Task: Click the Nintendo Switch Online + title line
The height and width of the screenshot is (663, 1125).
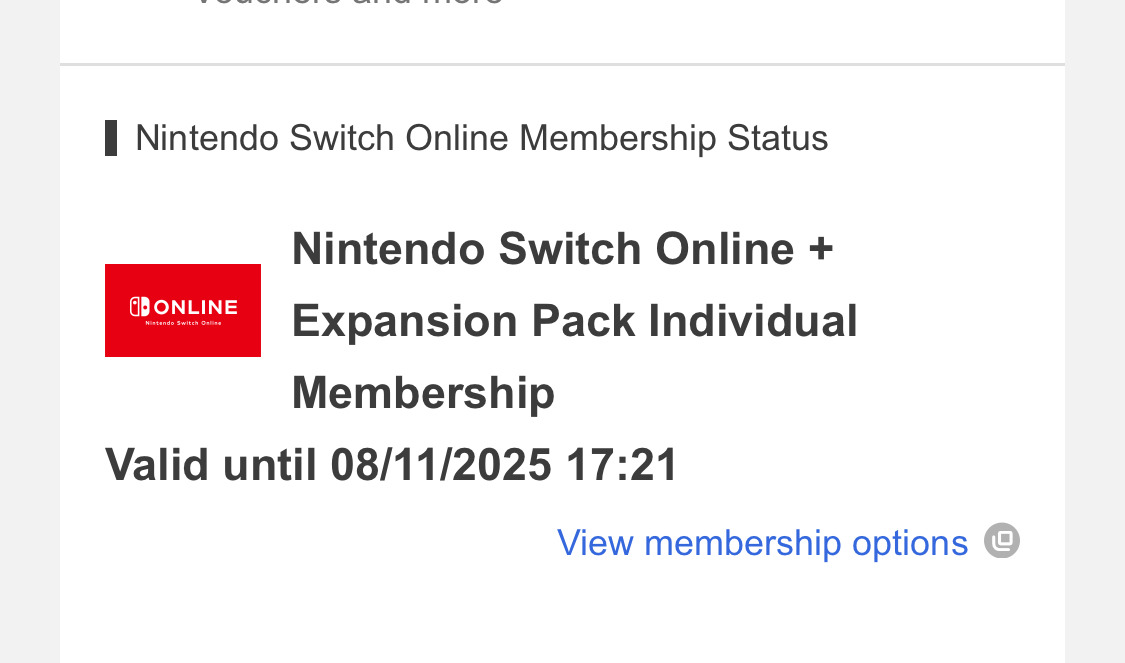Action: coord(561,249)
